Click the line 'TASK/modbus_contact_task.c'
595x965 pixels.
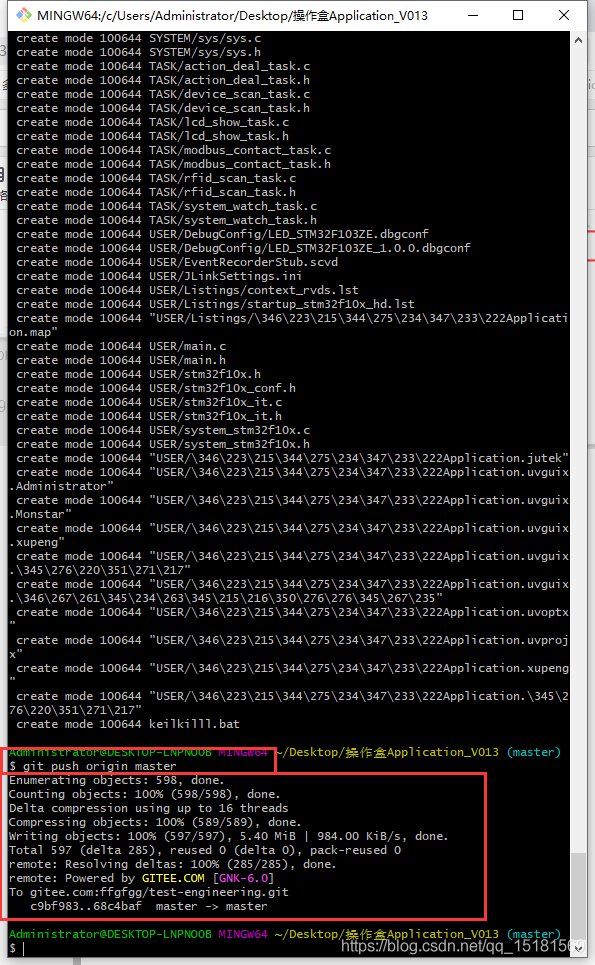(174, 150)
